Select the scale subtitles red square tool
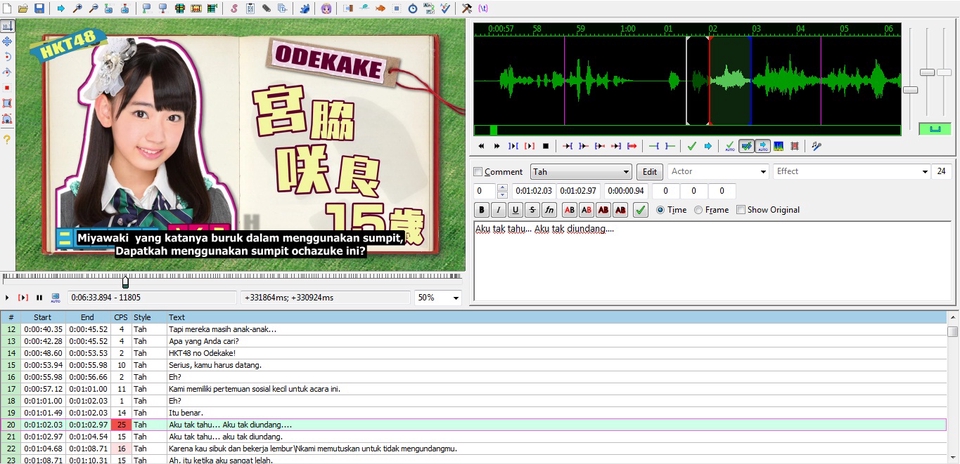 click(x=7, y=88)
